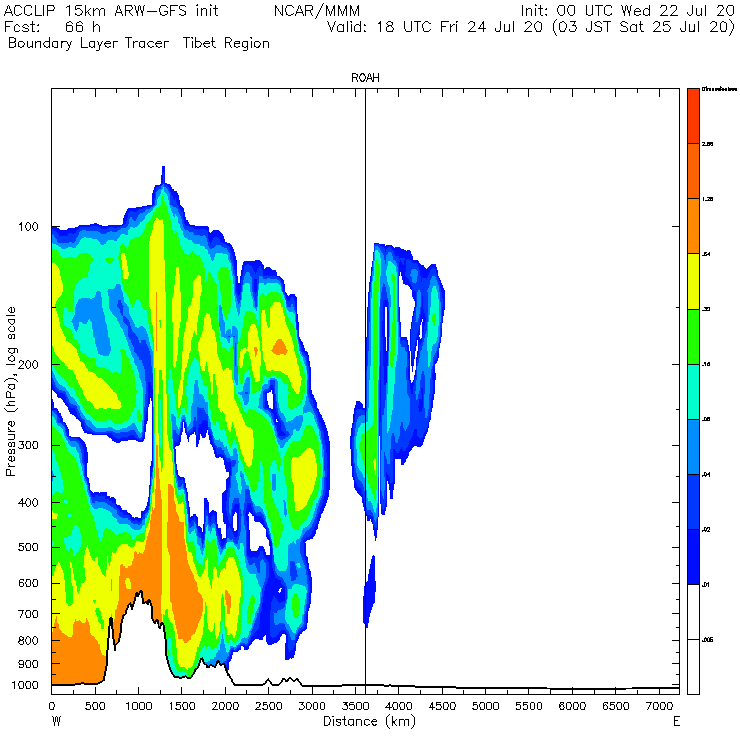Click the white bottom segment of the color bar
740x740 pixels.
pos(692,638)
